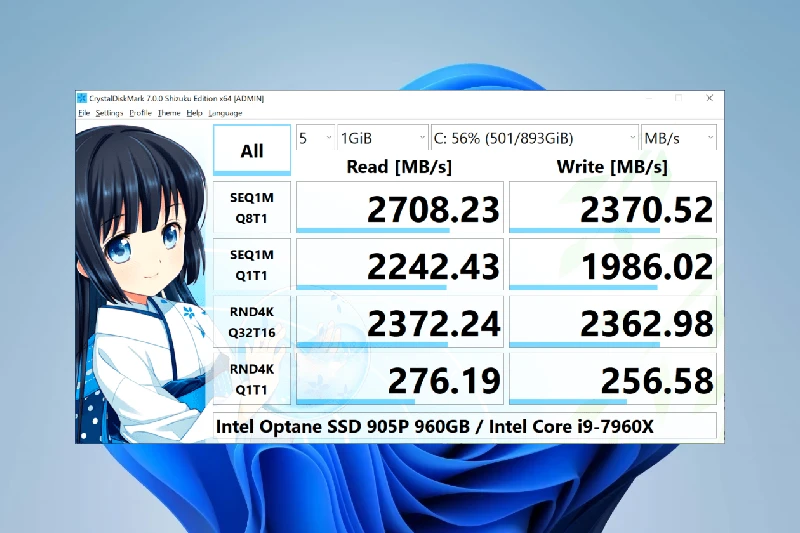Open the Language menu
This screenshot has width=800, height=533.
click(225, 113)
